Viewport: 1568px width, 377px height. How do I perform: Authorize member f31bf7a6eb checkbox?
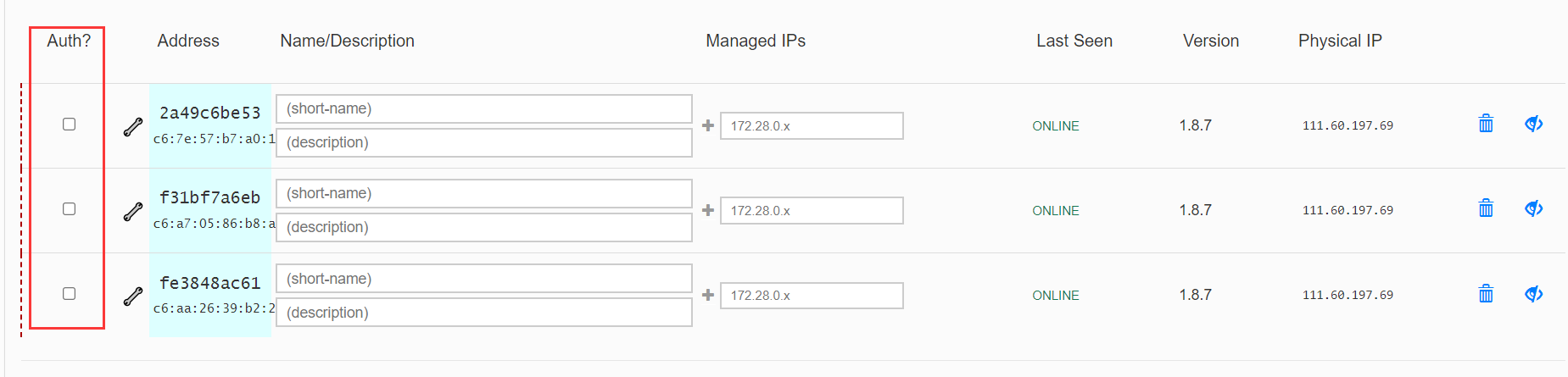(70, 209)
